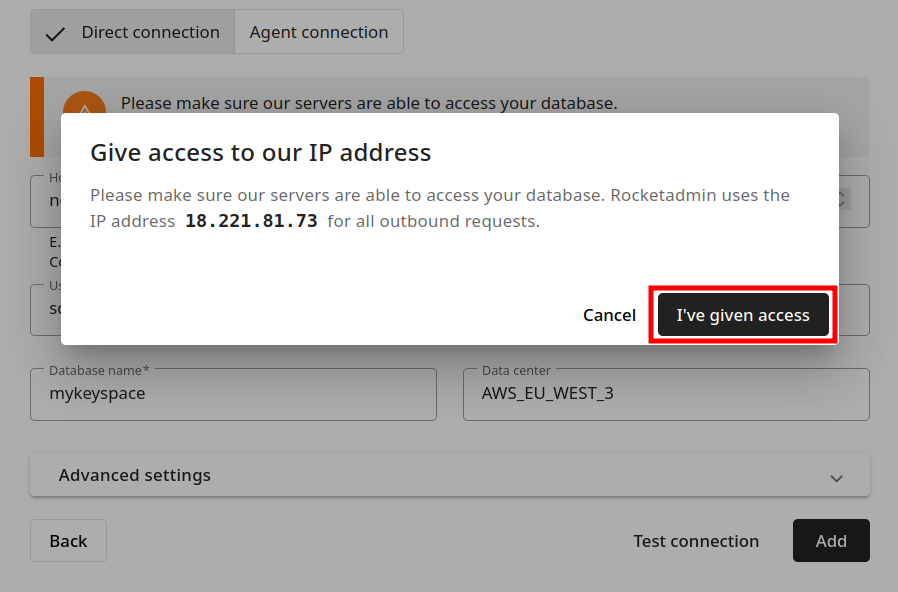Switch to Agent connection
The image size is (898, 592).
point(319,32)
